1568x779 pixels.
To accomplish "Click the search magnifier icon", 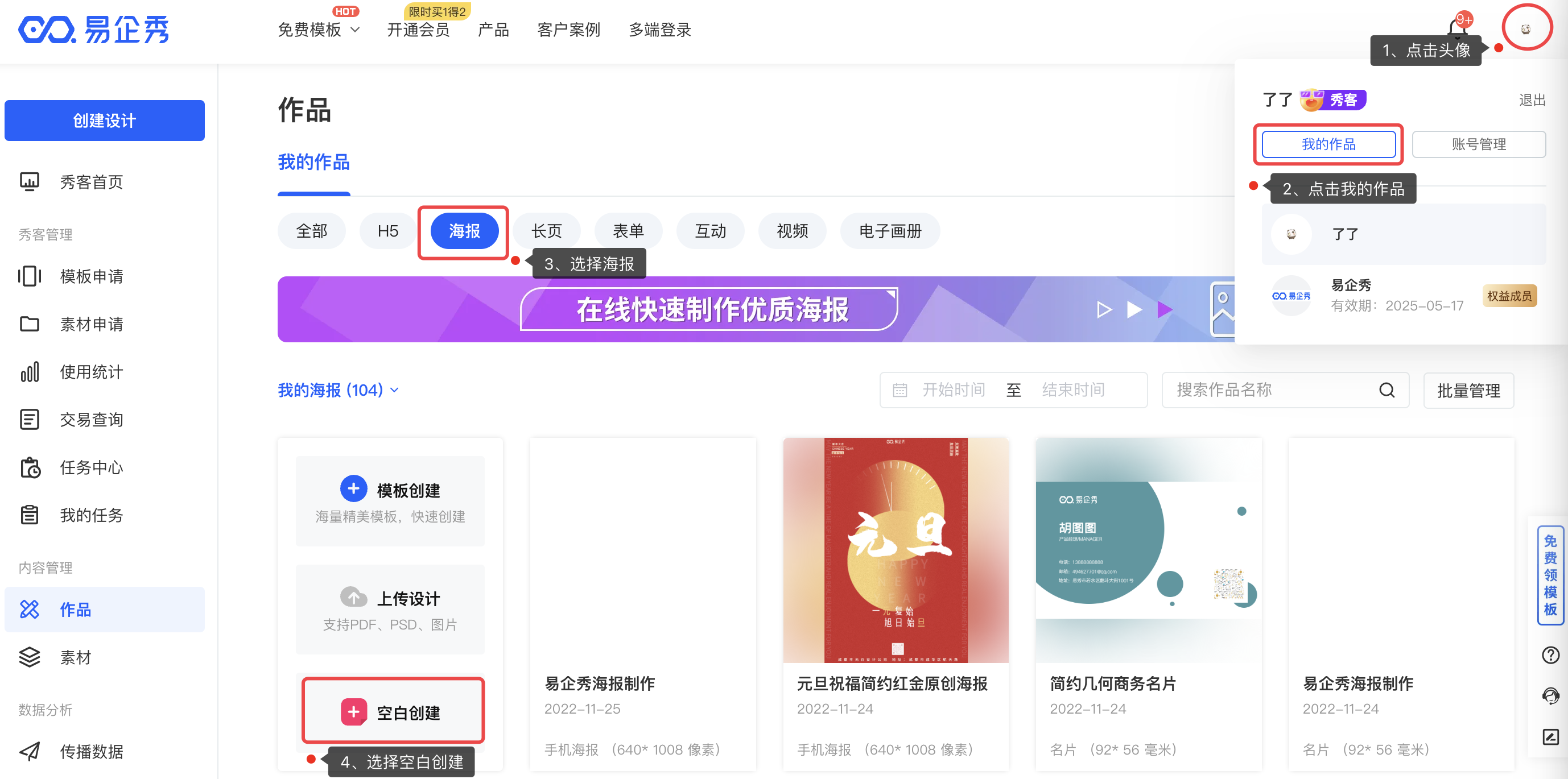I will click(1387, 391).
